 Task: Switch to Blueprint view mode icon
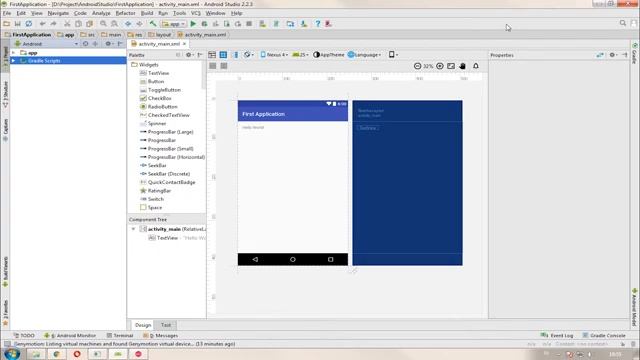click(x=223, y=55)
